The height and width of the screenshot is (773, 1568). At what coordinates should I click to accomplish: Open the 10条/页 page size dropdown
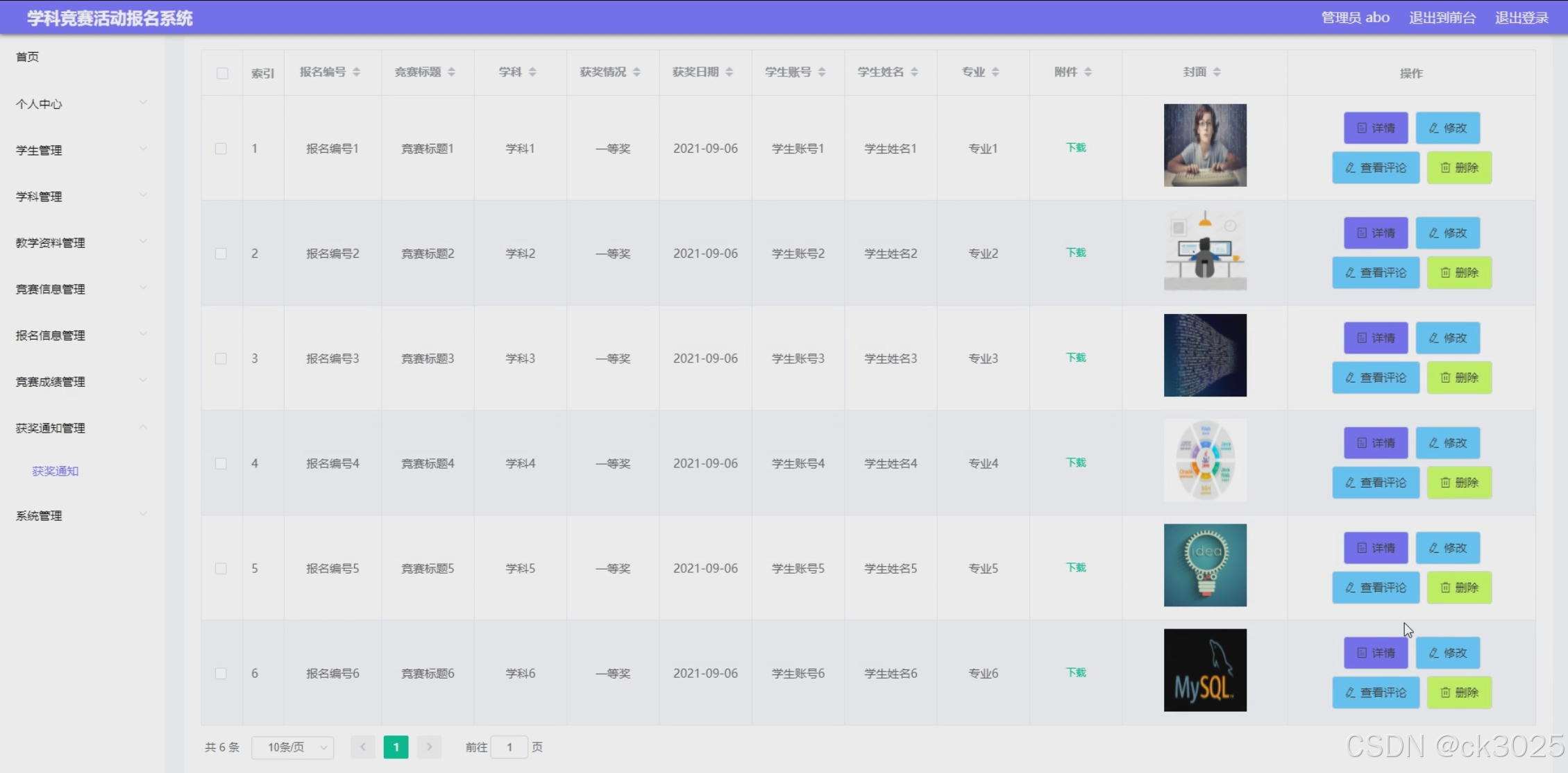(x=292, y=747)
